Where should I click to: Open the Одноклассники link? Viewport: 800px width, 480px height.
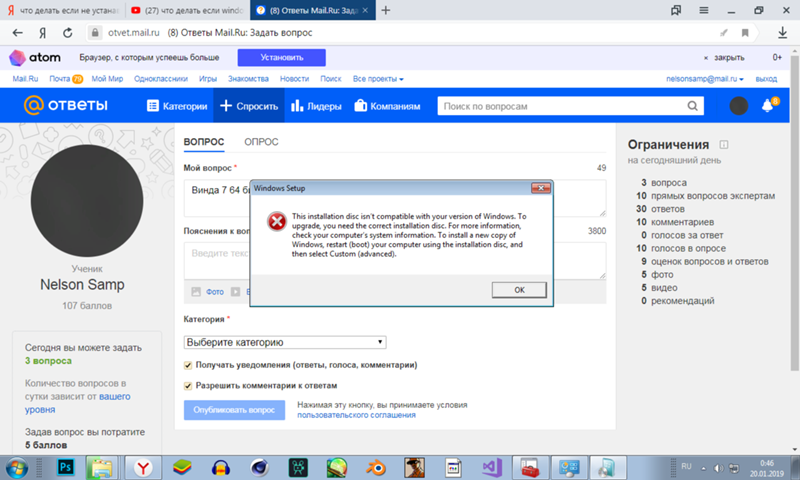pos(161,79)
